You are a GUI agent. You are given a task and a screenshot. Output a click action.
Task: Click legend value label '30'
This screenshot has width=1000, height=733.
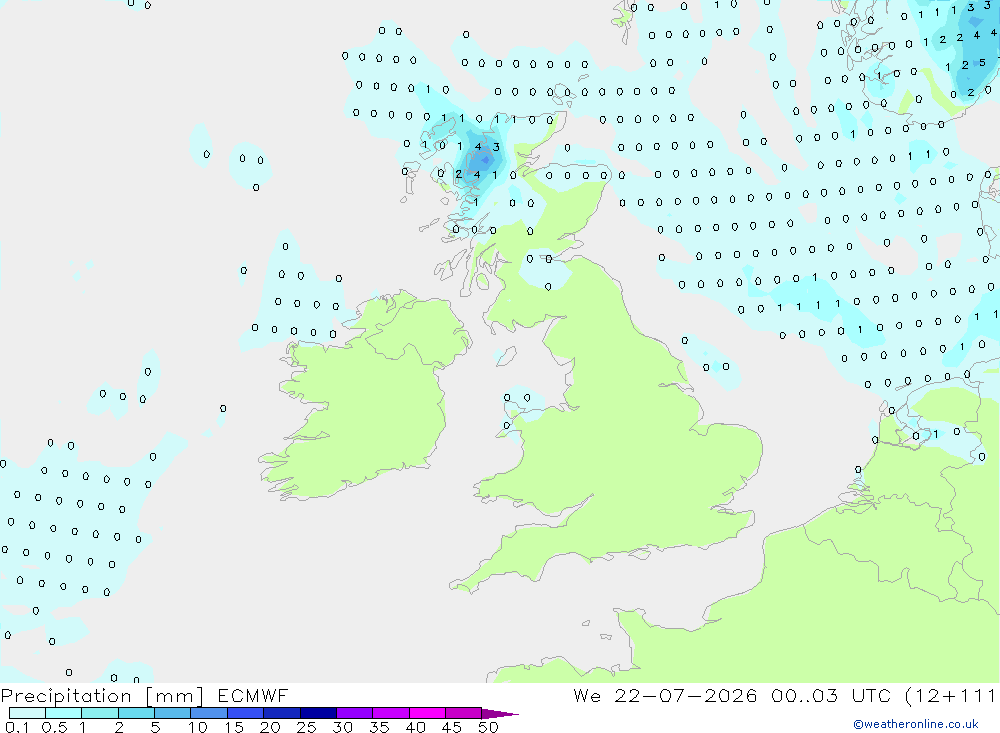tap(342, 727)
